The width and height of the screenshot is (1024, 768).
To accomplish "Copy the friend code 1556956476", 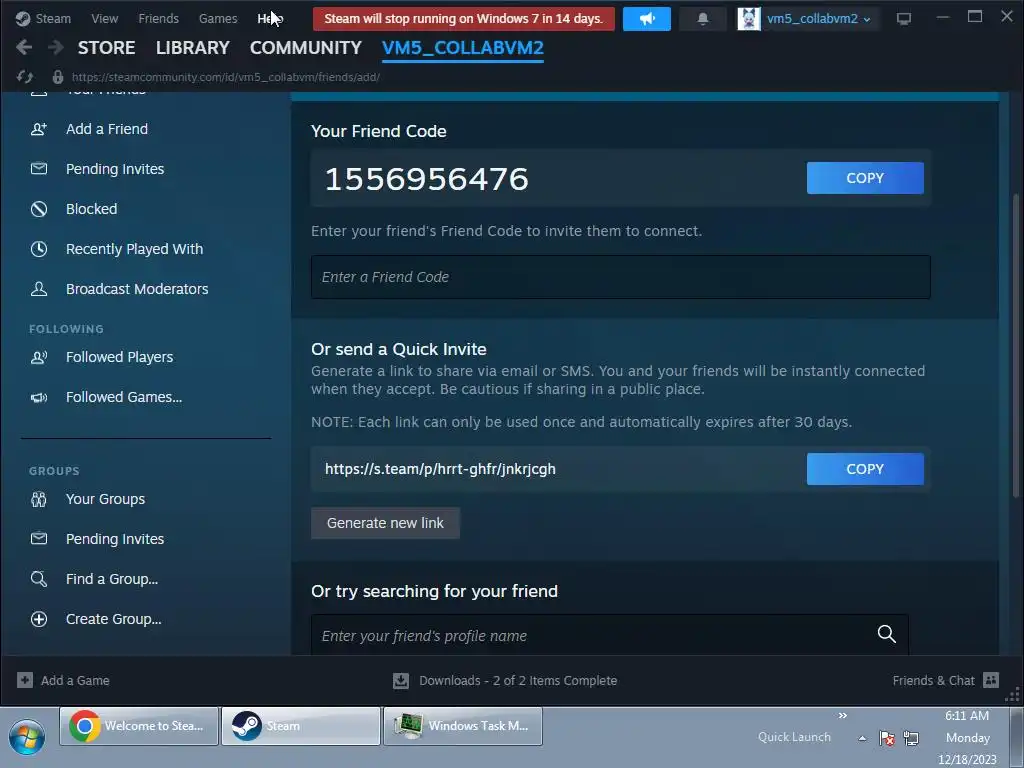I will [865, 178].
